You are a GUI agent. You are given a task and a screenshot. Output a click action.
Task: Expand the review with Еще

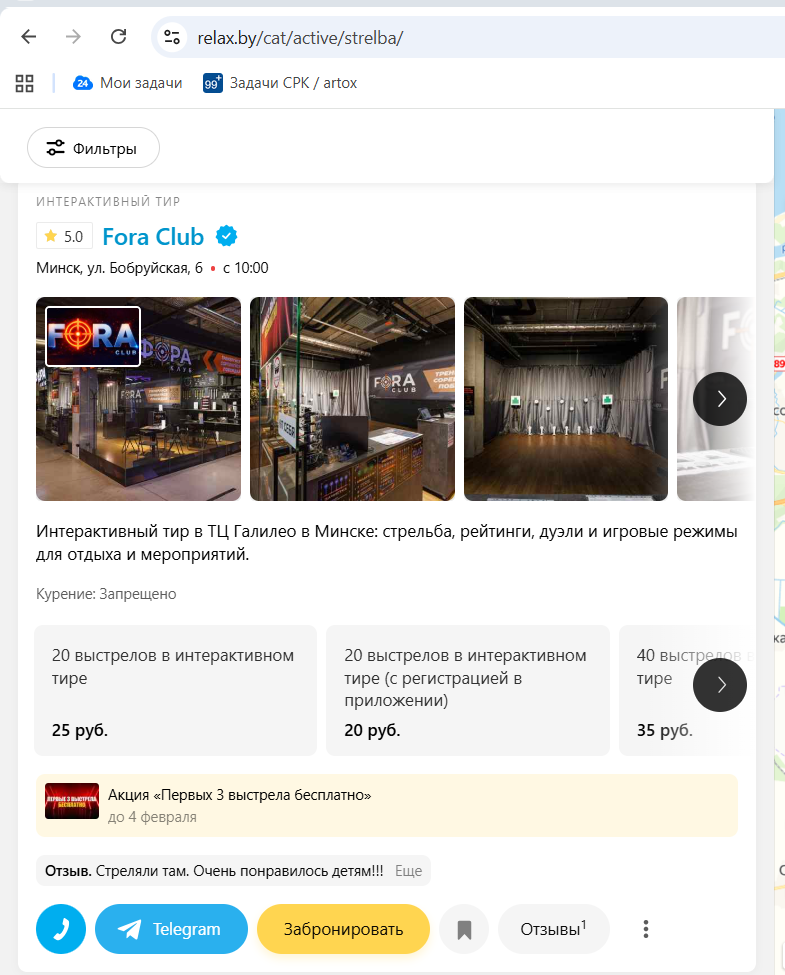(409, 871)
